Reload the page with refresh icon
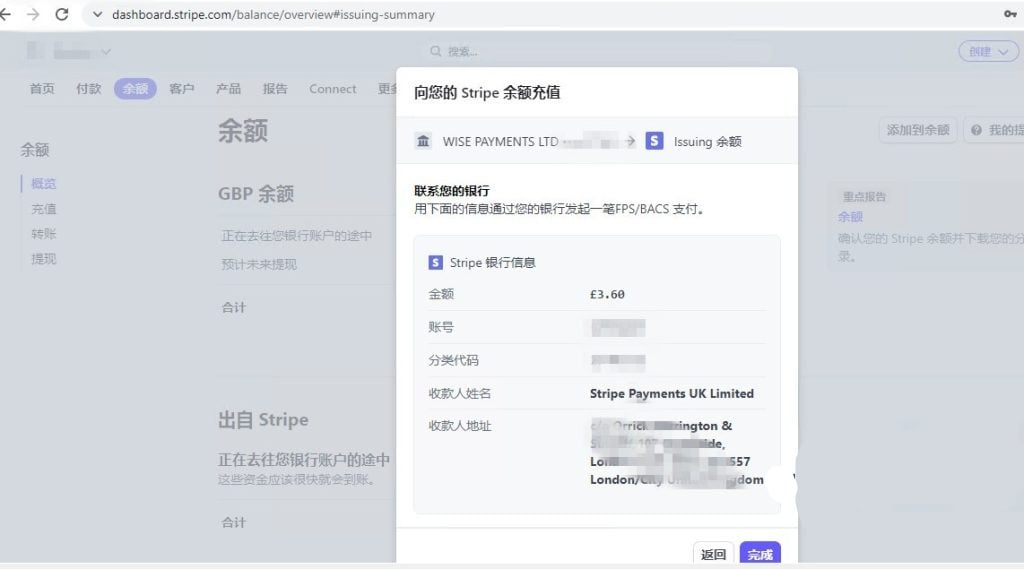1024x569 pixels. pyautogui.click(x=61, y=14)
